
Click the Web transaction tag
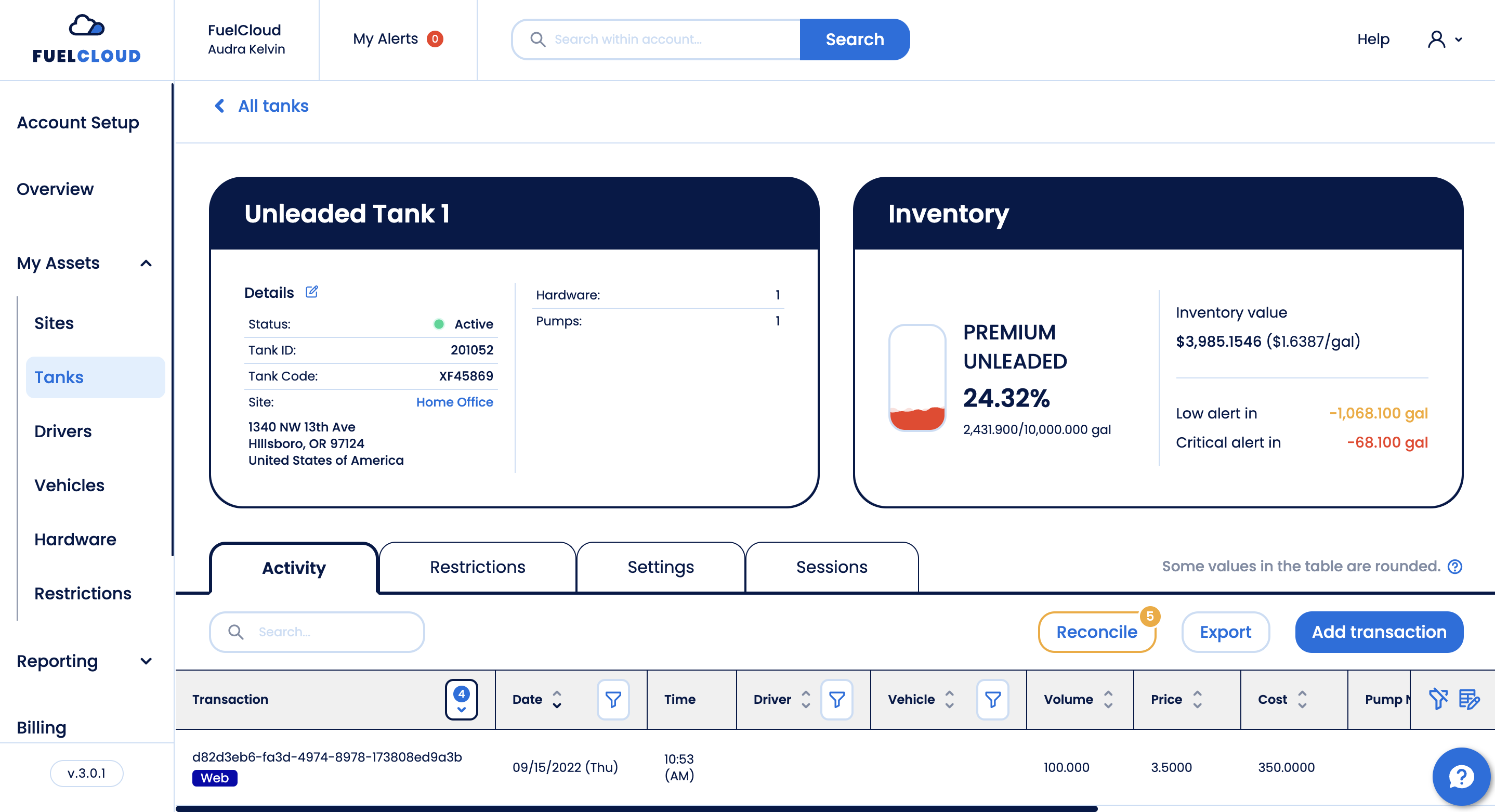coord(214,778)
